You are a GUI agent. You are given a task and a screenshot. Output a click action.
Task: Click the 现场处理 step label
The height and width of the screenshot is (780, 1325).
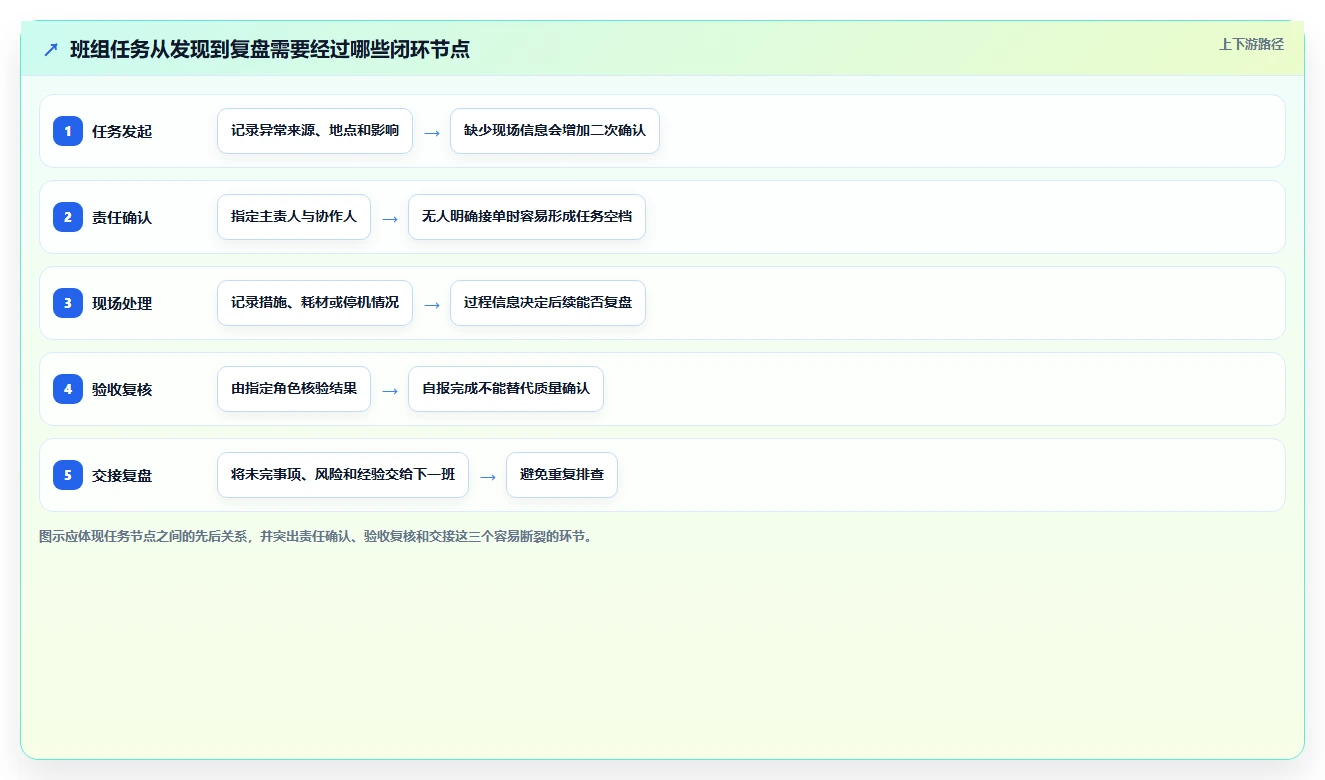(122, 303)
